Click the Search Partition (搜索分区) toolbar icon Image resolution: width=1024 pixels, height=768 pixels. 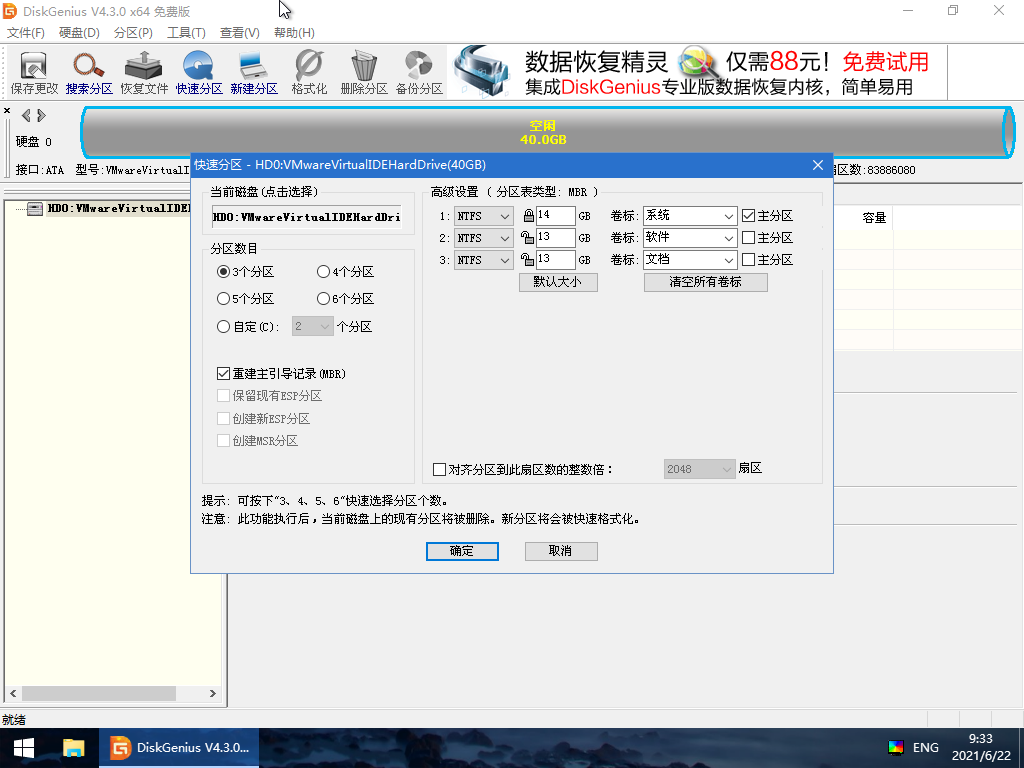(89, 72)
